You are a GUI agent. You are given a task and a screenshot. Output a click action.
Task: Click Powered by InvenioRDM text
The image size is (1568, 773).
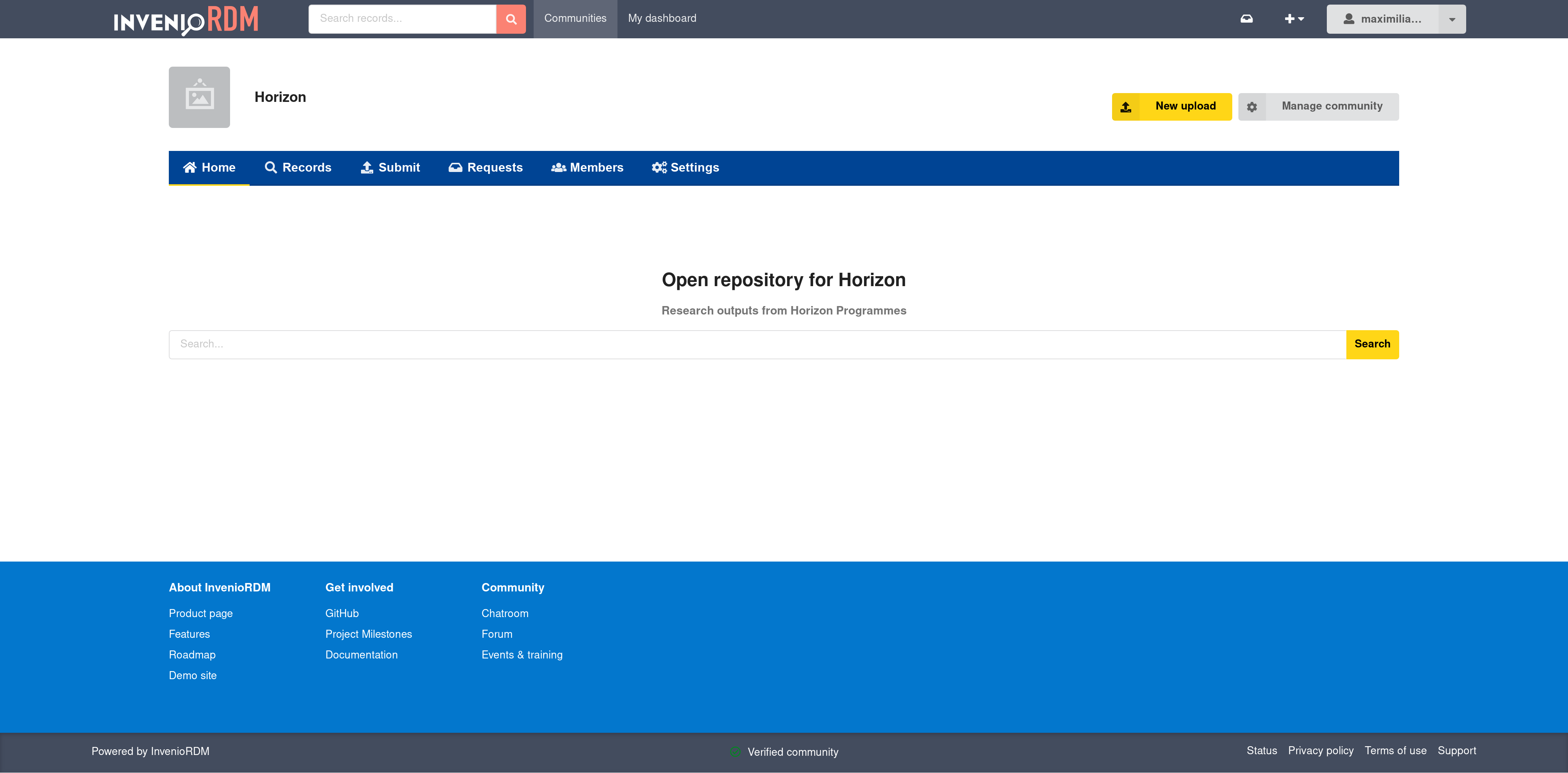pyautogui.click(x=150, y=751)
